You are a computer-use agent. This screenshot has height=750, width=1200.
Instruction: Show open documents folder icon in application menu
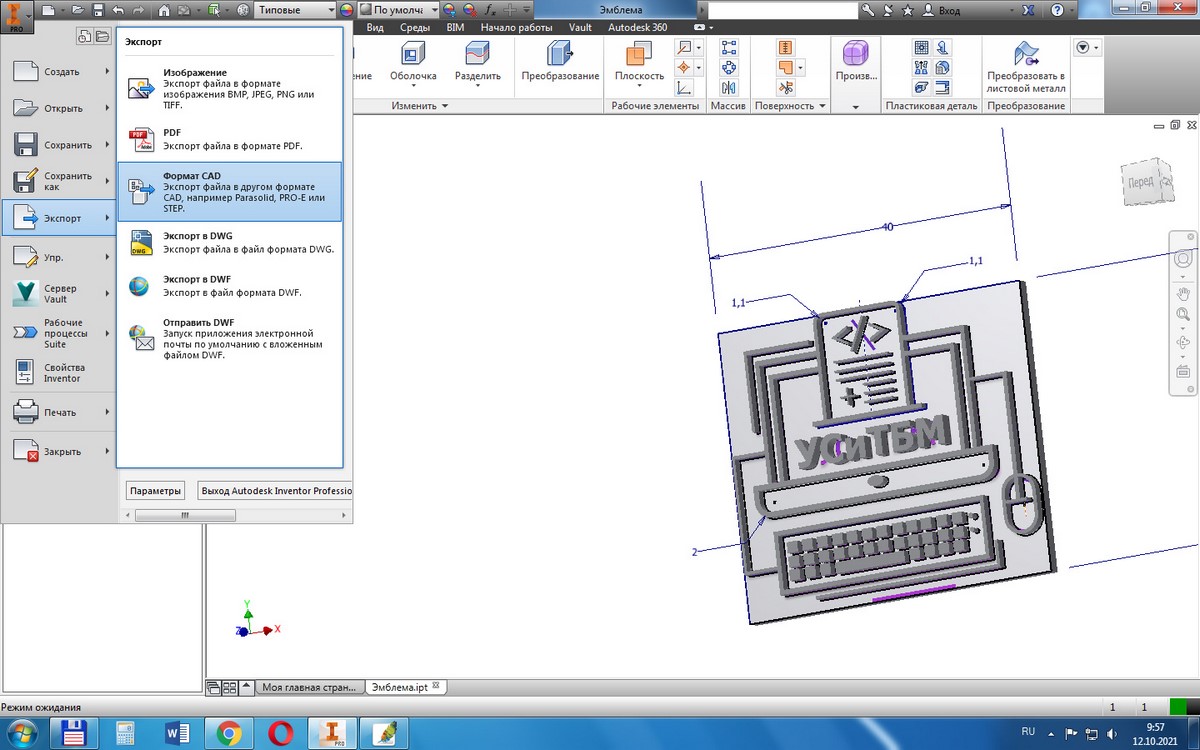point(103,37)
